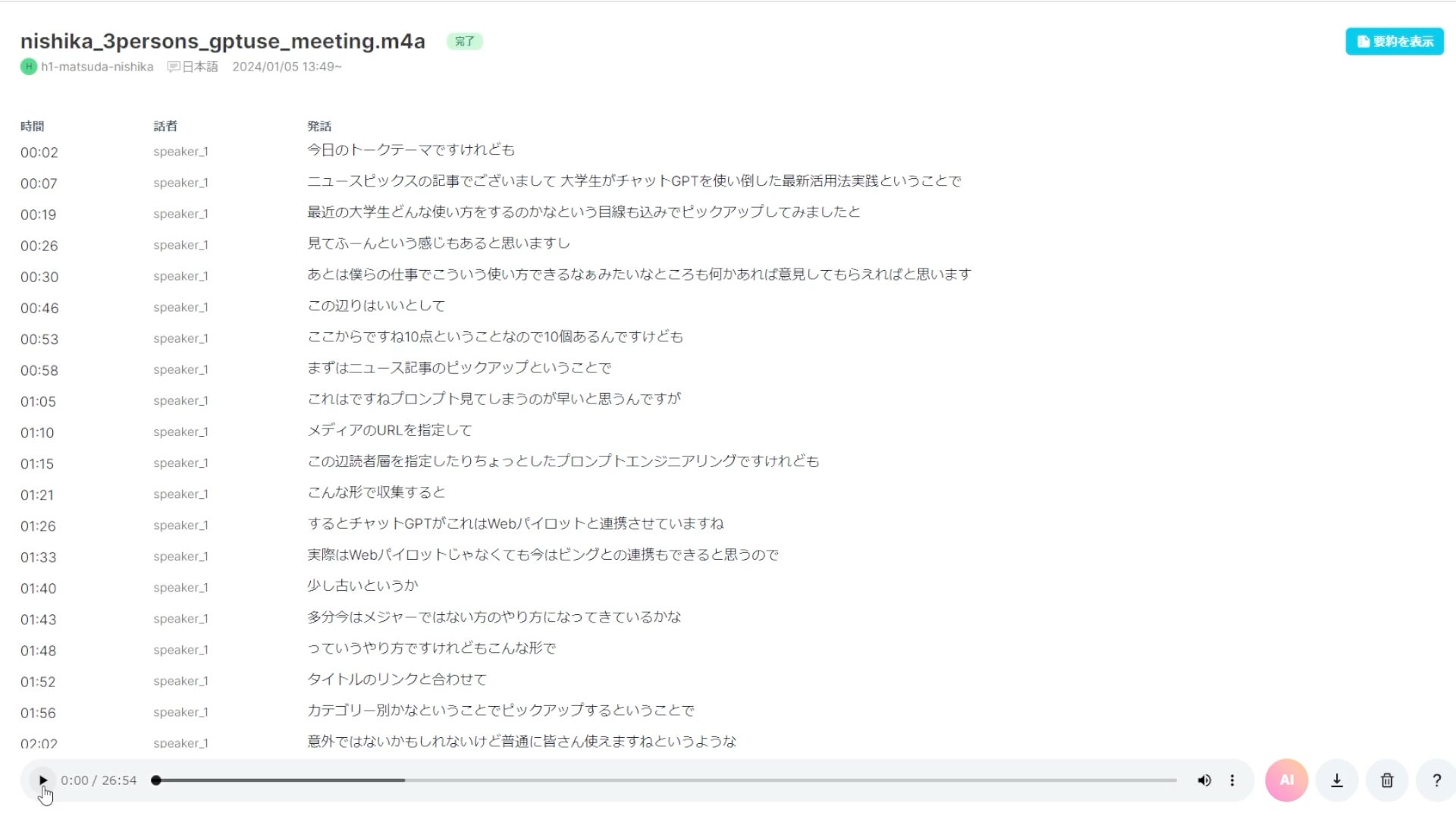The width and height of the screenshot is (1456, 819).
Task: Jump to the 01:26 timestamp
Action: pos(38,526)
